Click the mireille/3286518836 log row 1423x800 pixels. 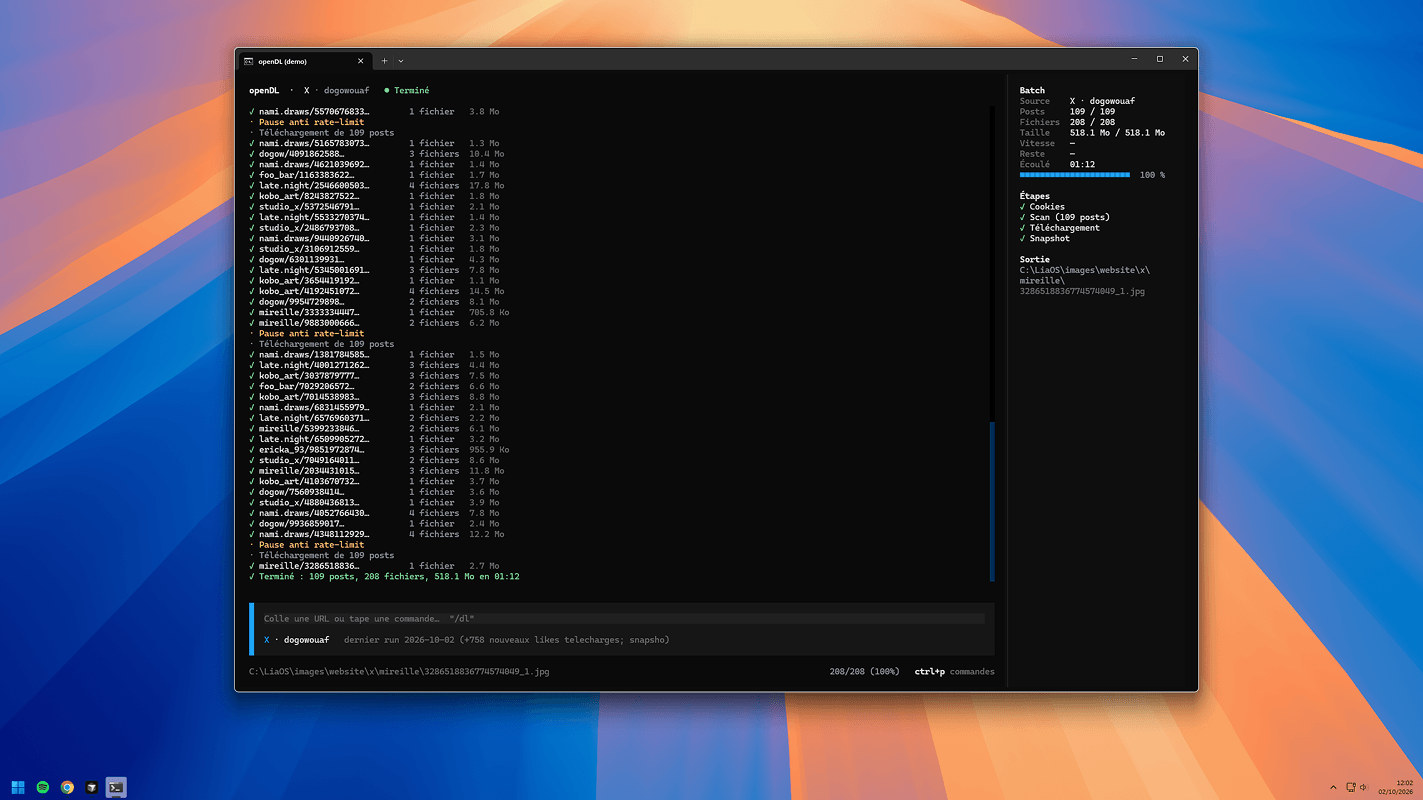tap(374, 566)
